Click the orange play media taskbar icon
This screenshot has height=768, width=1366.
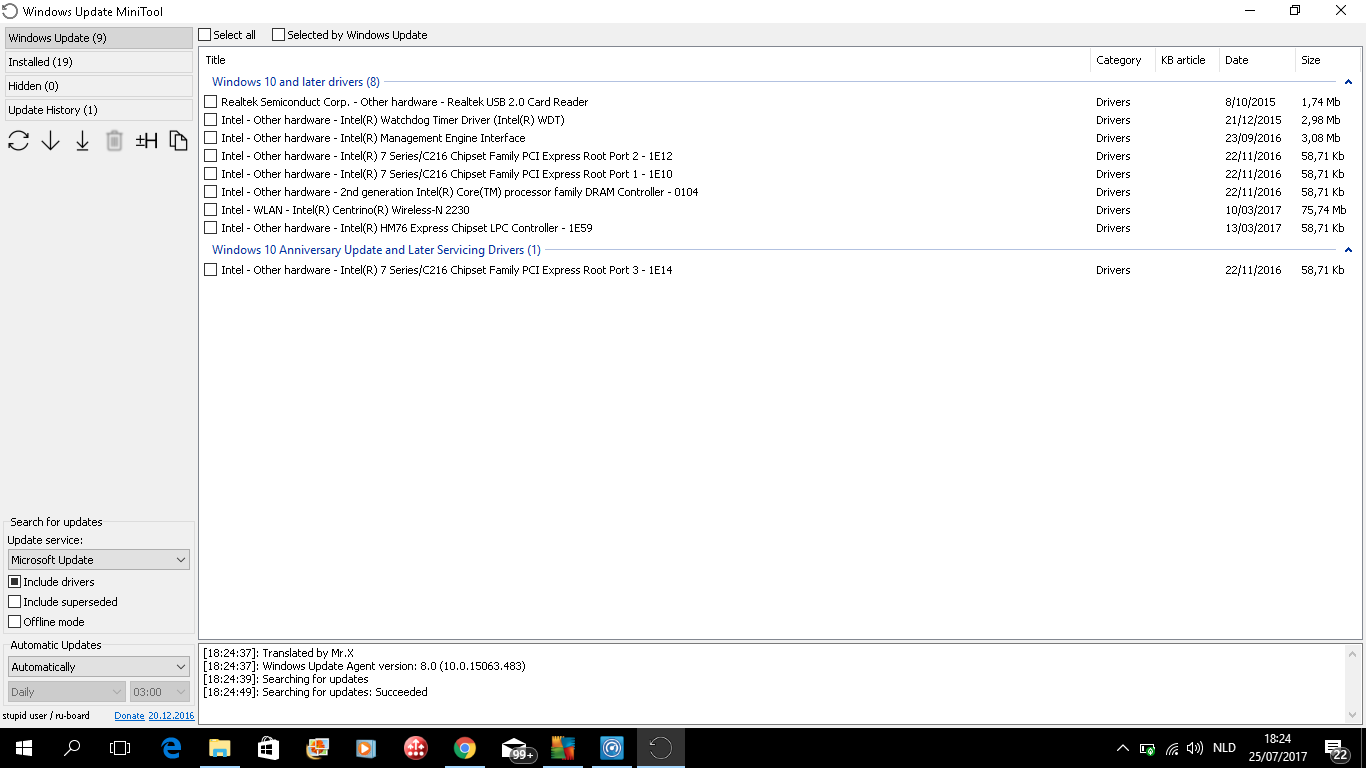pyautogui.click(x=366, y=748)
